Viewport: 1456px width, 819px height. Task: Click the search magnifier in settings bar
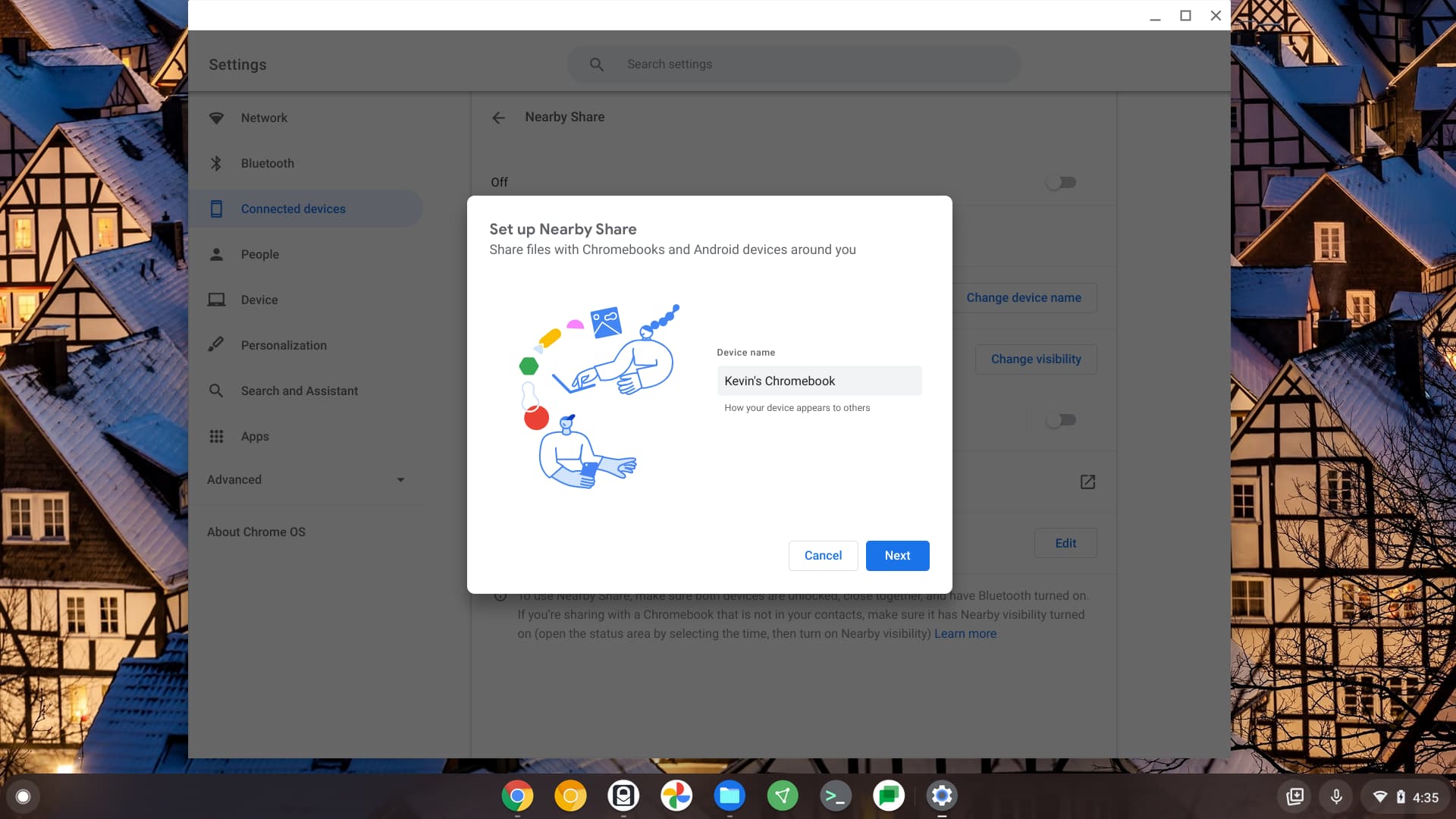tap(597, 64)
